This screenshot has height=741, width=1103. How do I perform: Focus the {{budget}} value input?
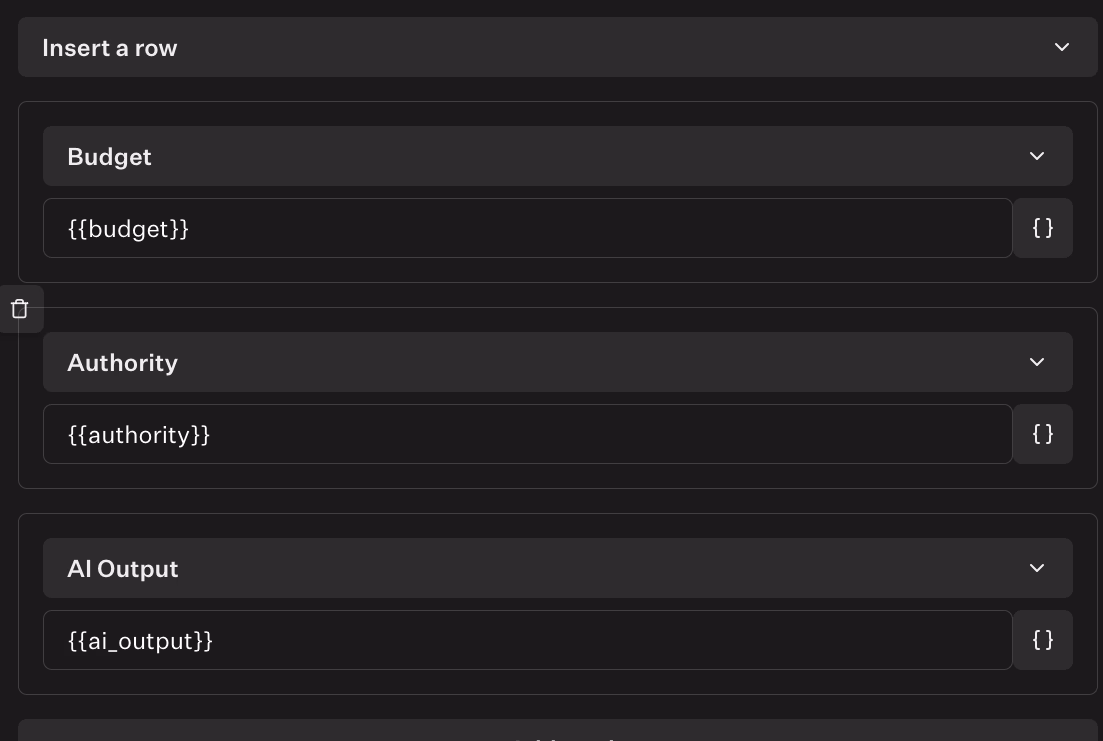(527, 228)
